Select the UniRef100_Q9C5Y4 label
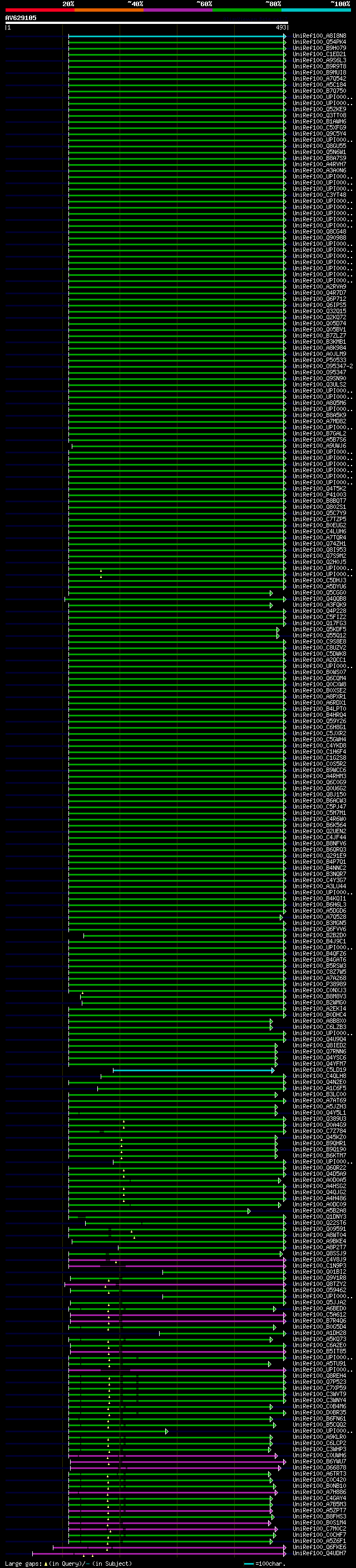356x1568 pixels. (319, 134)
